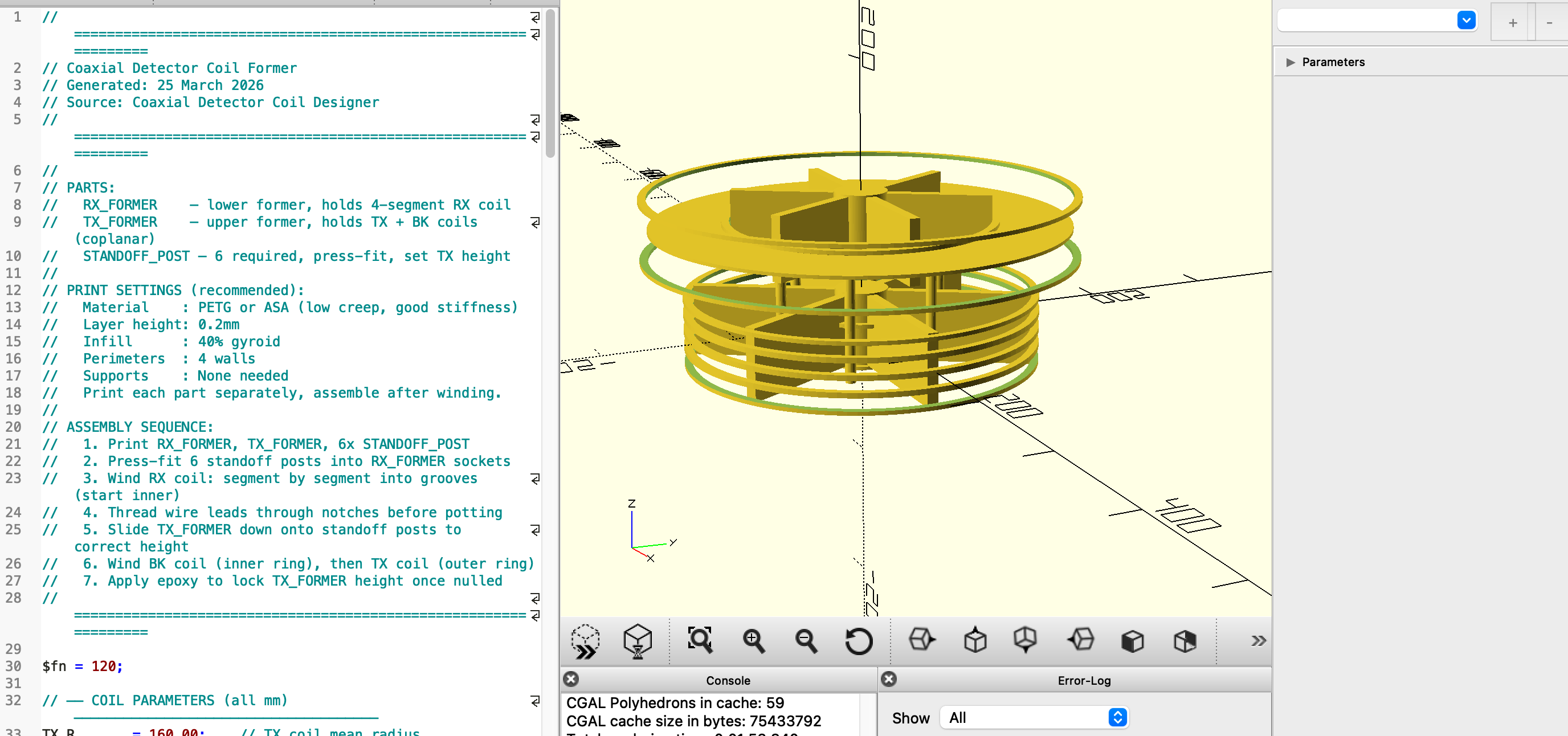Expand the Parameters section
1568x736 pixels.
point(1290,62)
